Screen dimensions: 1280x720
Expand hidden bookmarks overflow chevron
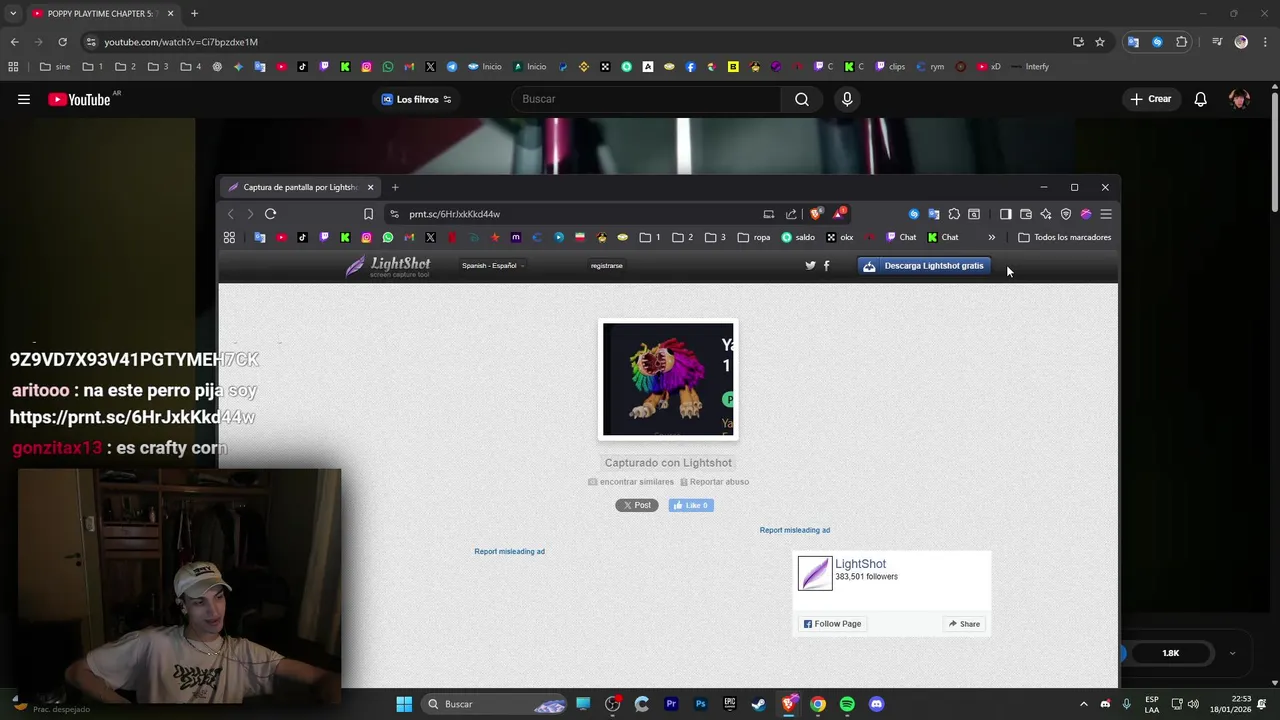click(991, 237)
